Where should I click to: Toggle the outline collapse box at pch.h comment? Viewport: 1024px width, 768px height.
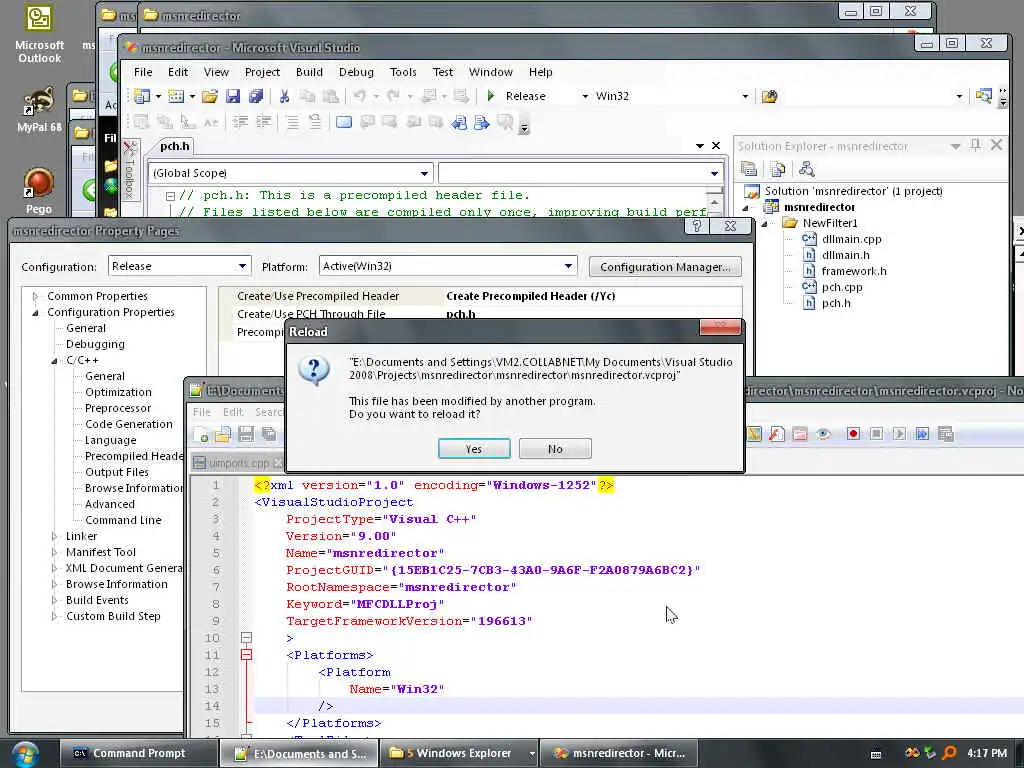pos(170,195)
